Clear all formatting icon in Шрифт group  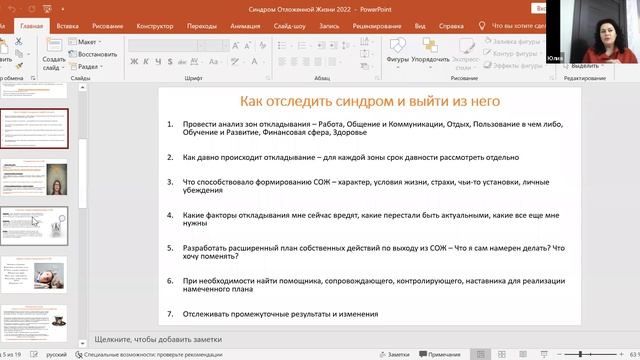click(x=262, y=45)
